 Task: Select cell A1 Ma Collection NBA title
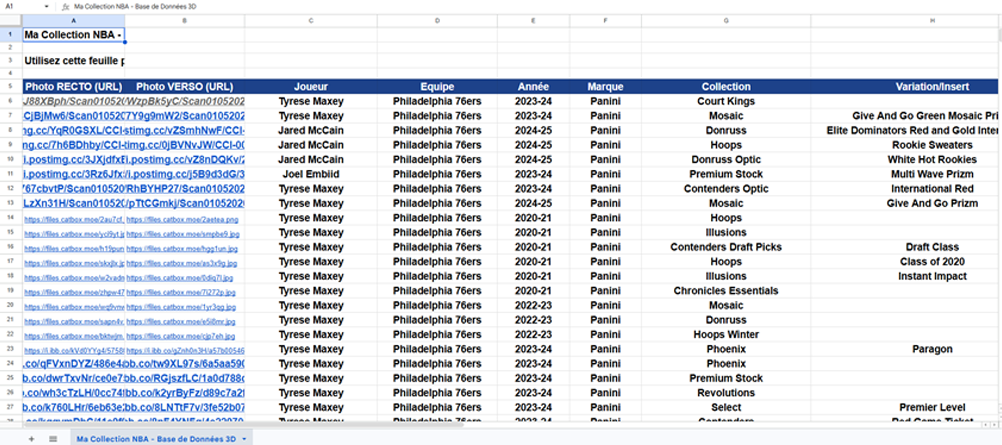point(73,35)
